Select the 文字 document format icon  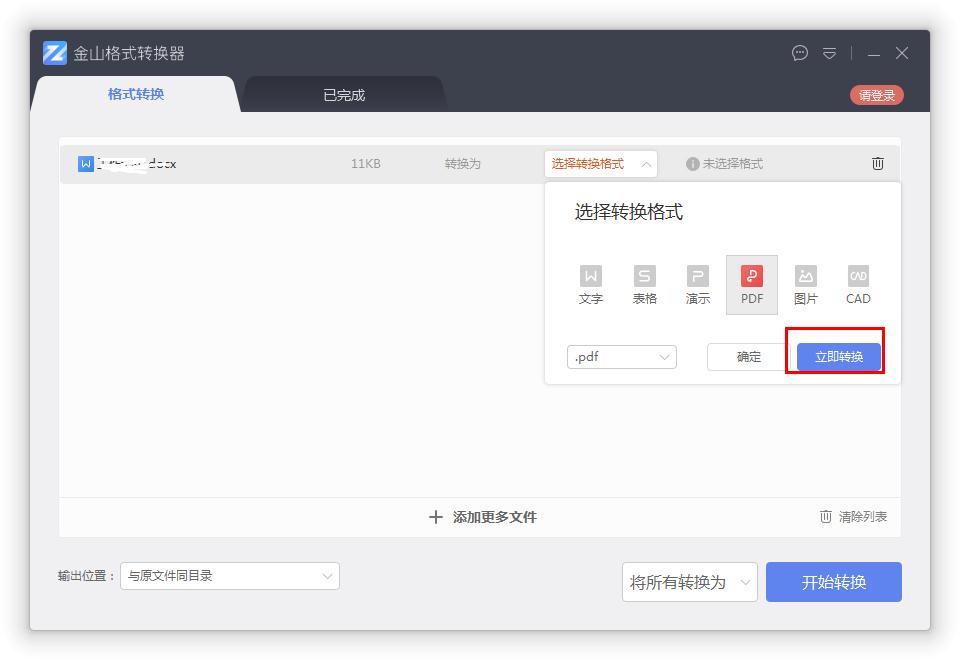591,284
